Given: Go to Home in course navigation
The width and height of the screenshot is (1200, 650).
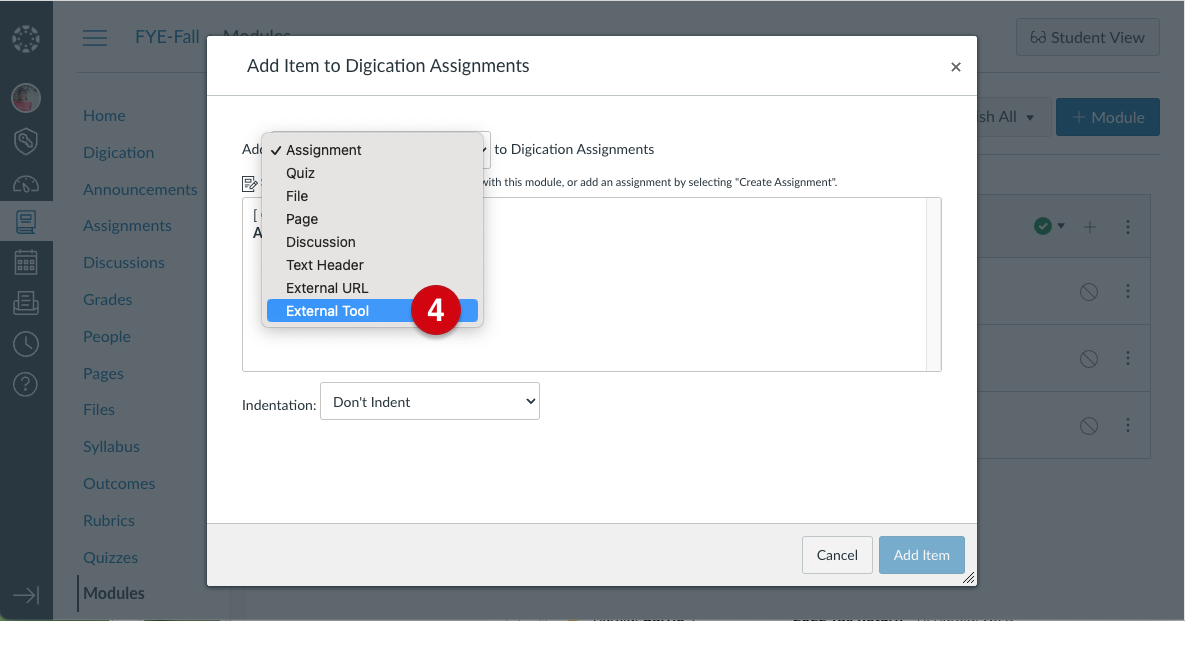Looking at the screenshot, I should pos(104,115).
